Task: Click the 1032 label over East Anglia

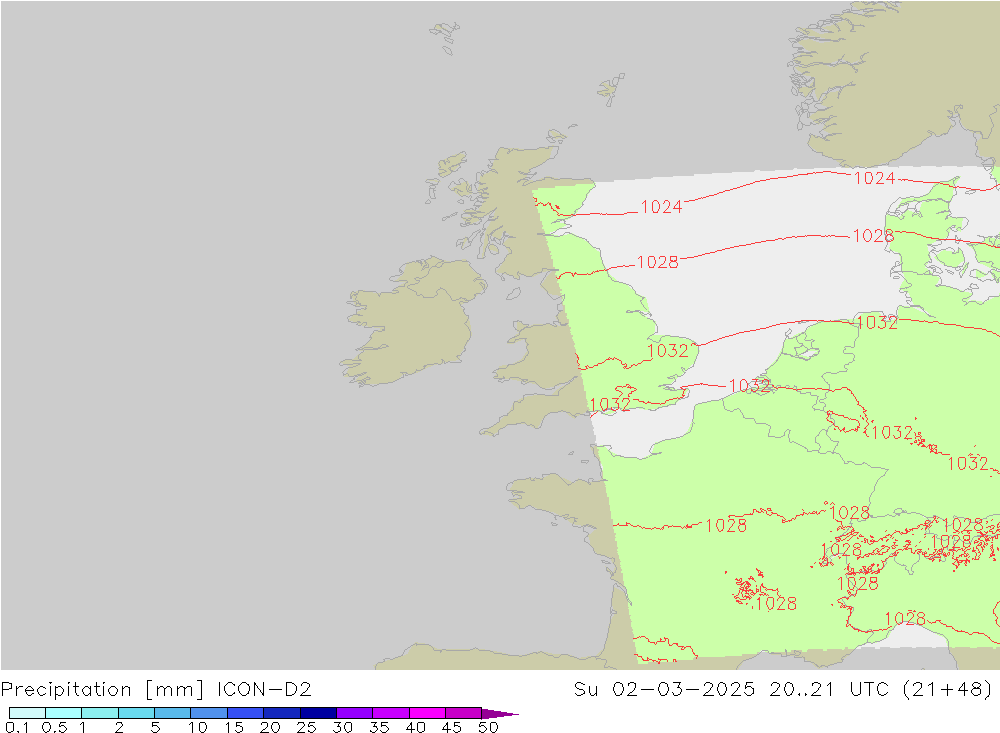Action: coord(668,350)
